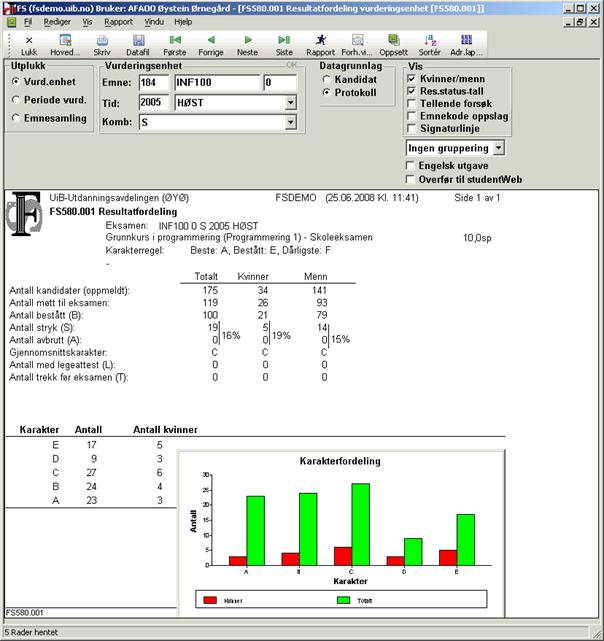The image size is (604, 641).
Task: Open the Fil menu
Action: pyautogui.click(x=28, y=22)
